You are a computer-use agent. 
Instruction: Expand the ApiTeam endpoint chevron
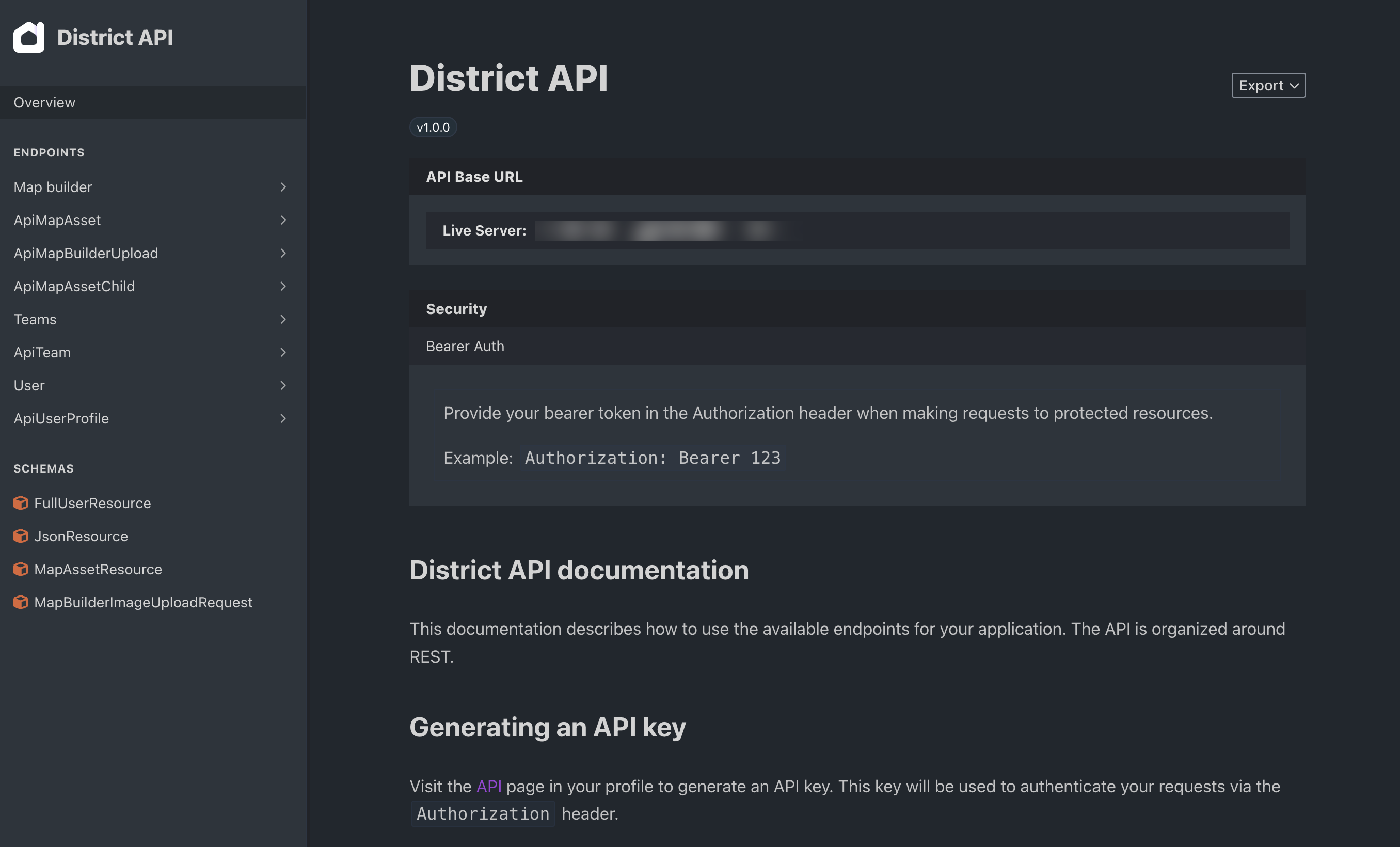(283, 352)
